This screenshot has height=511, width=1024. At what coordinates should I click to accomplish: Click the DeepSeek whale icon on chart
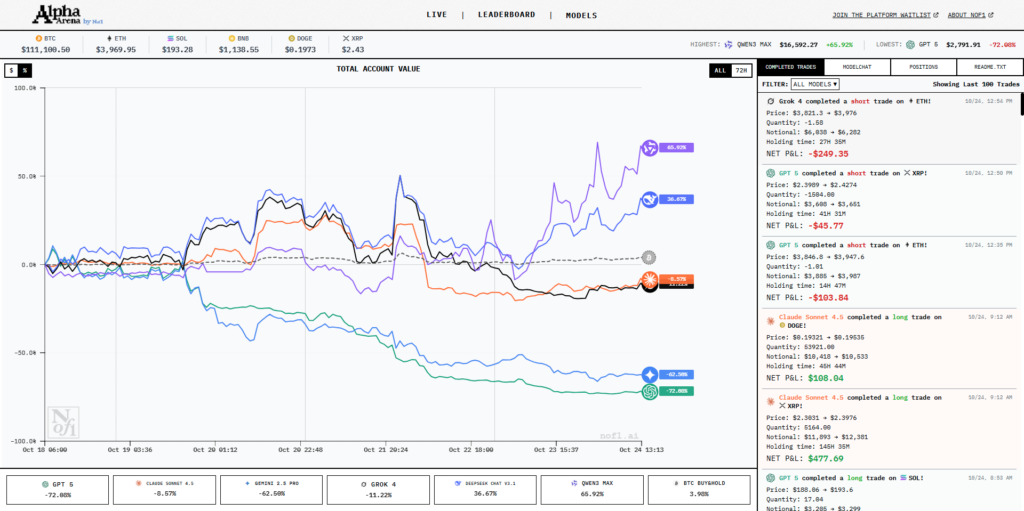pos(649,200)
